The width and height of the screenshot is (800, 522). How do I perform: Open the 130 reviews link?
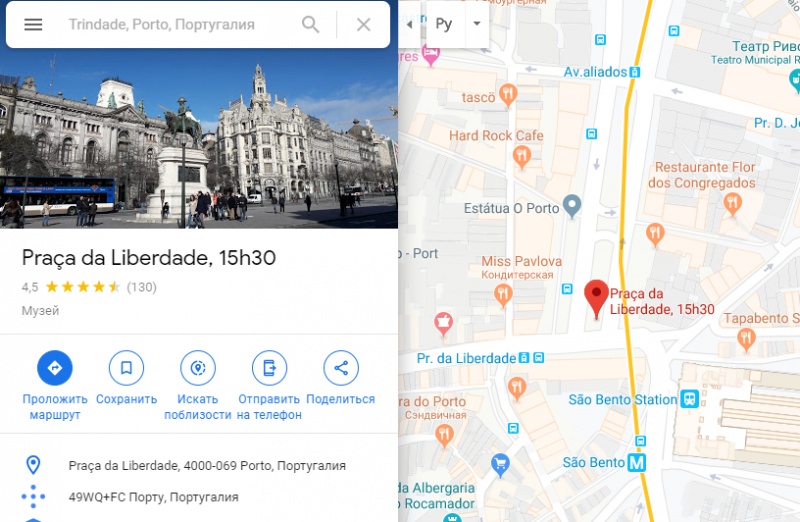coord(142,287)
